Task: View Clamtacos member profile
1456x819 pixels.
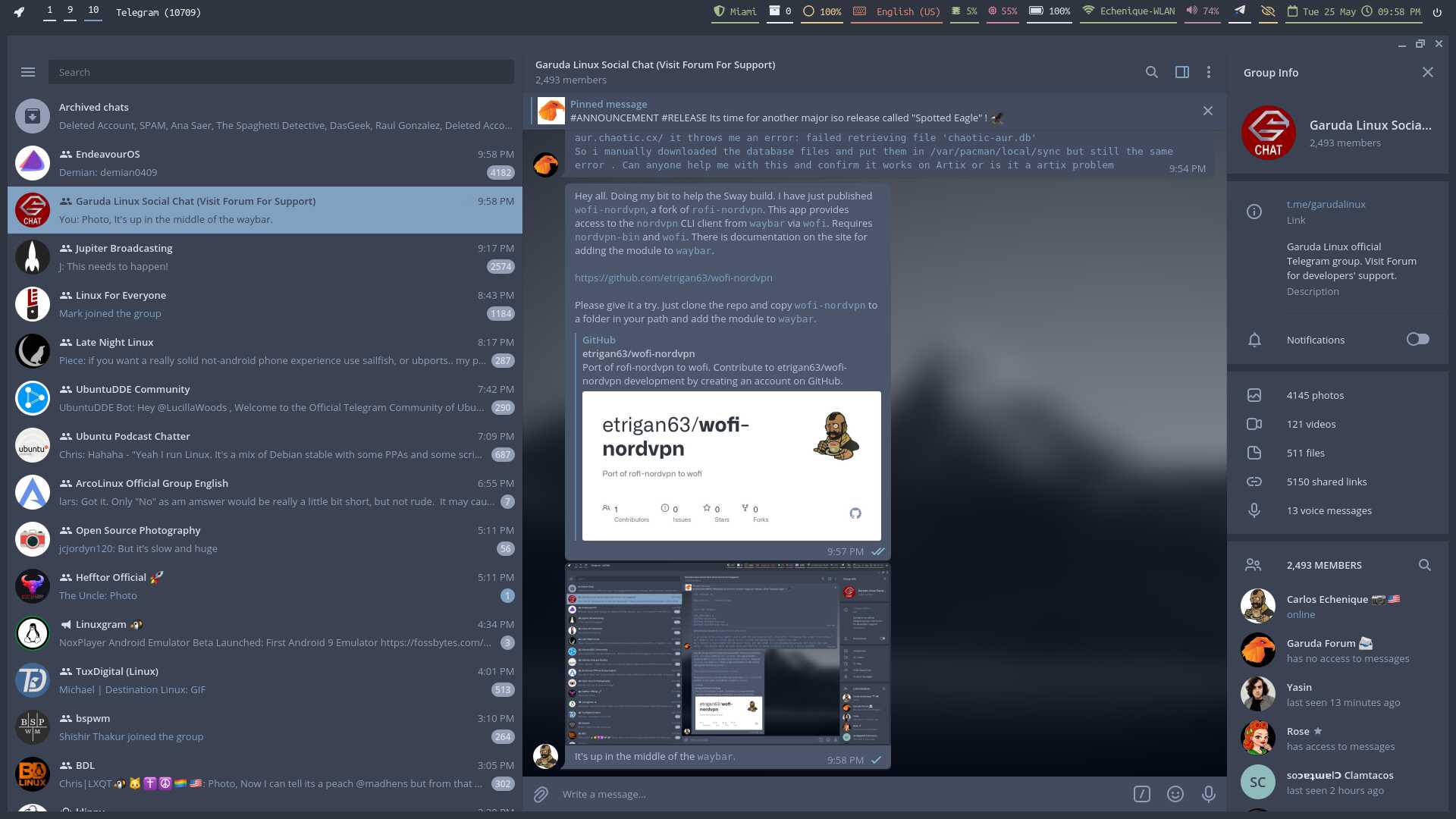Action: 1338,782
